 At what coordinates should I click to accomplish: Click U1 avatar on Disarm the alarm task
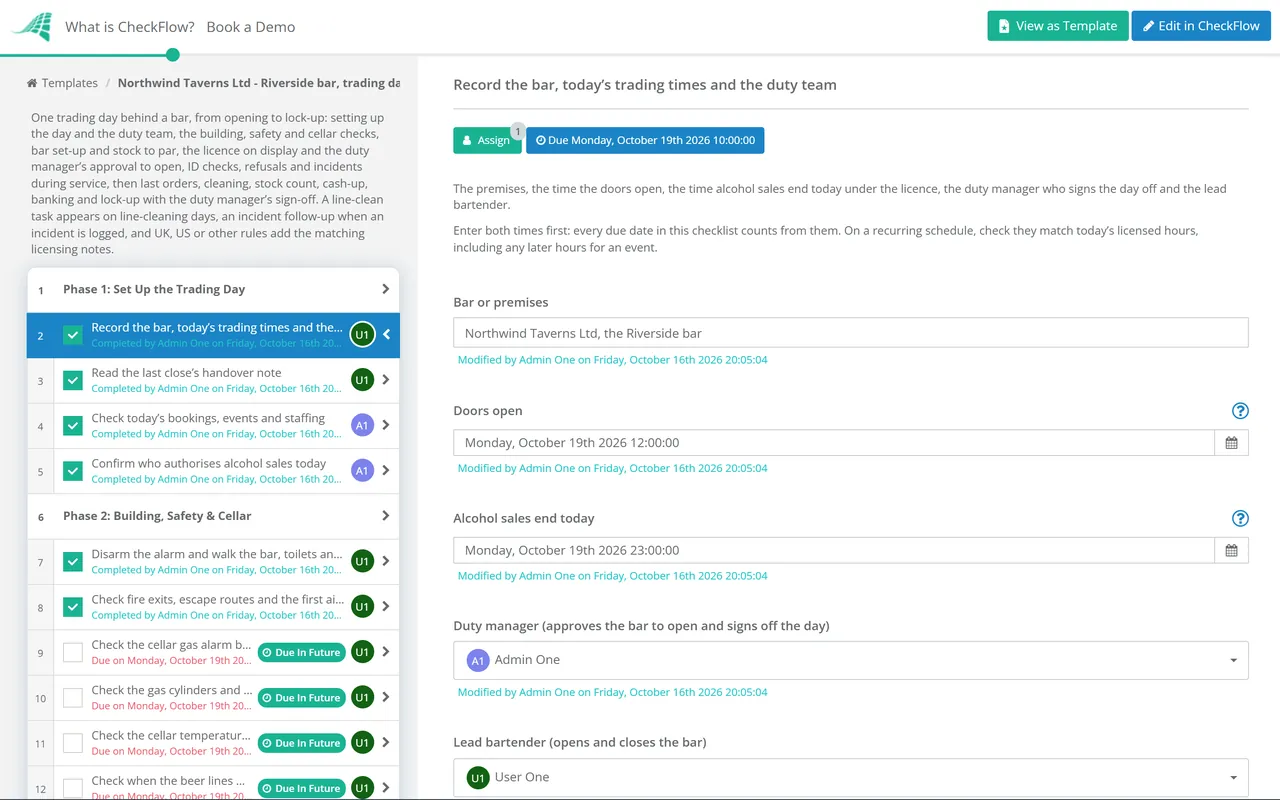tap(362, 561)
